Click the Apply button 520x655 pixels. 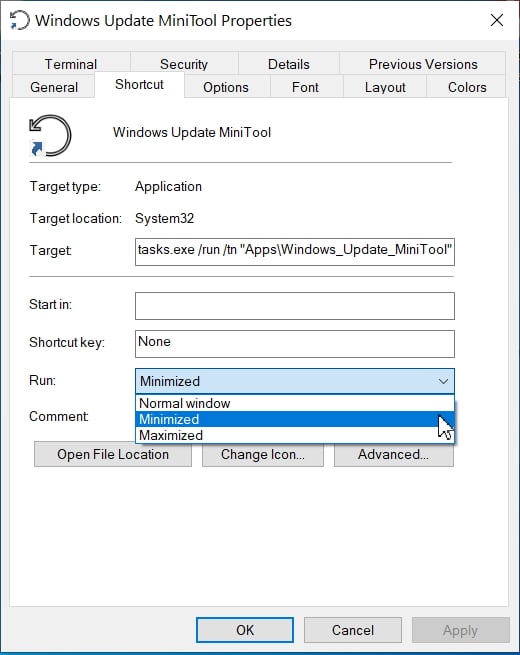coord(461,630)
